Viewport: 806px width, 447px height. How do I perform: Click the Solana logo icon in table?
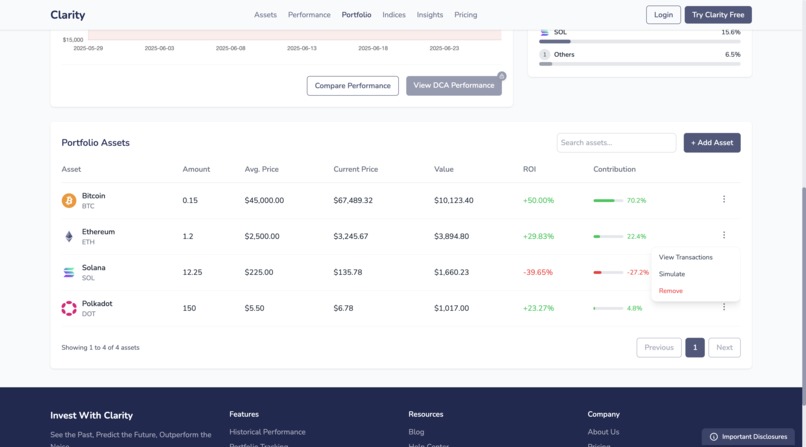69,272
